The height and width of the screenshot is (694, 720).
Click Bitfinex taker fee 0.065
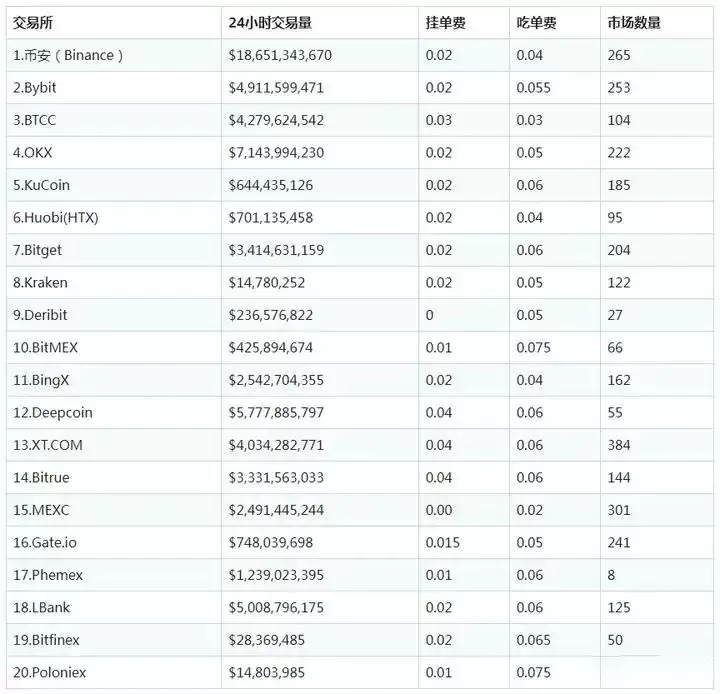[533, 640]
